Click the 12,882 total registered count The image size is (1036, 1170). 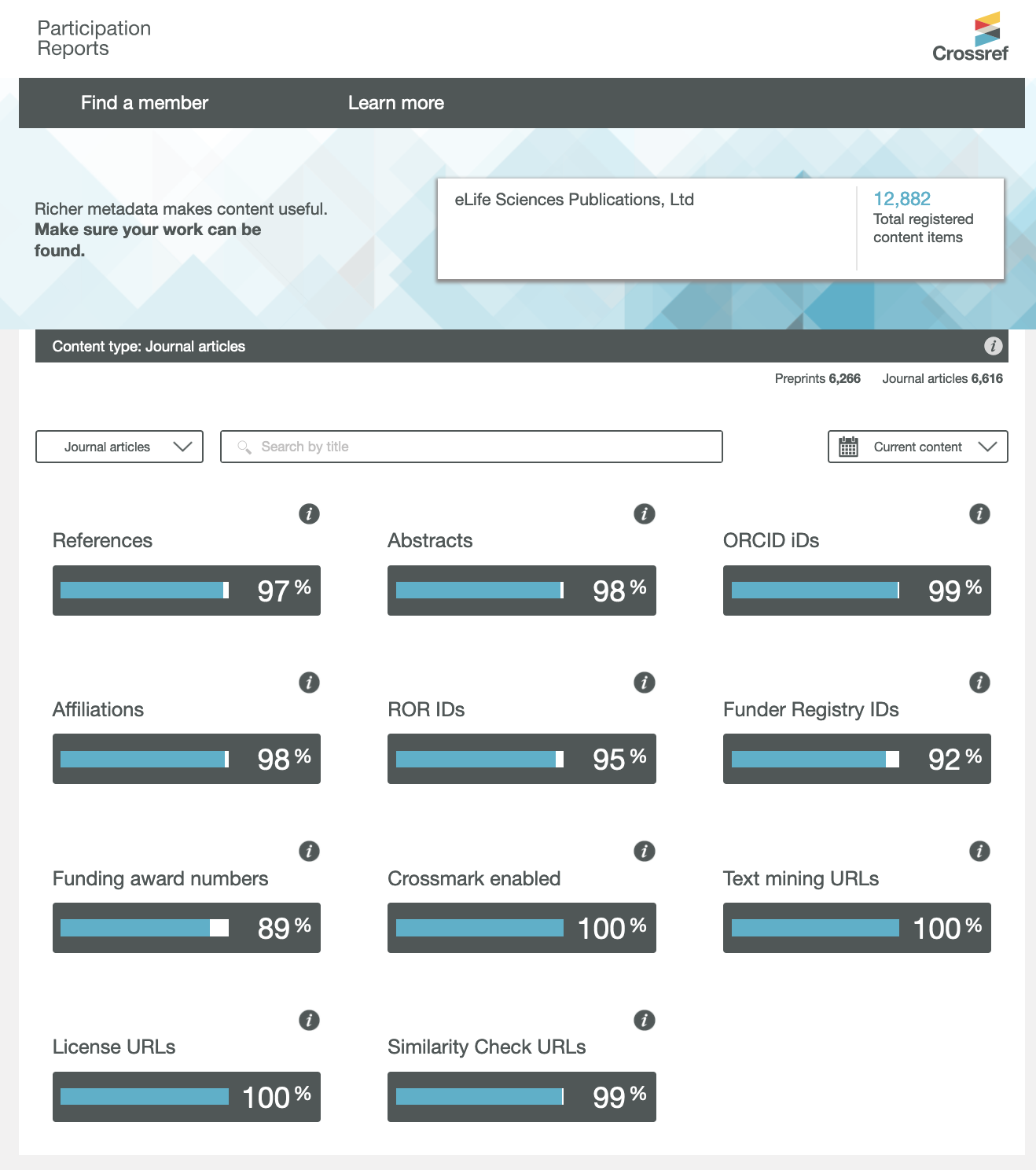(902, 199)
